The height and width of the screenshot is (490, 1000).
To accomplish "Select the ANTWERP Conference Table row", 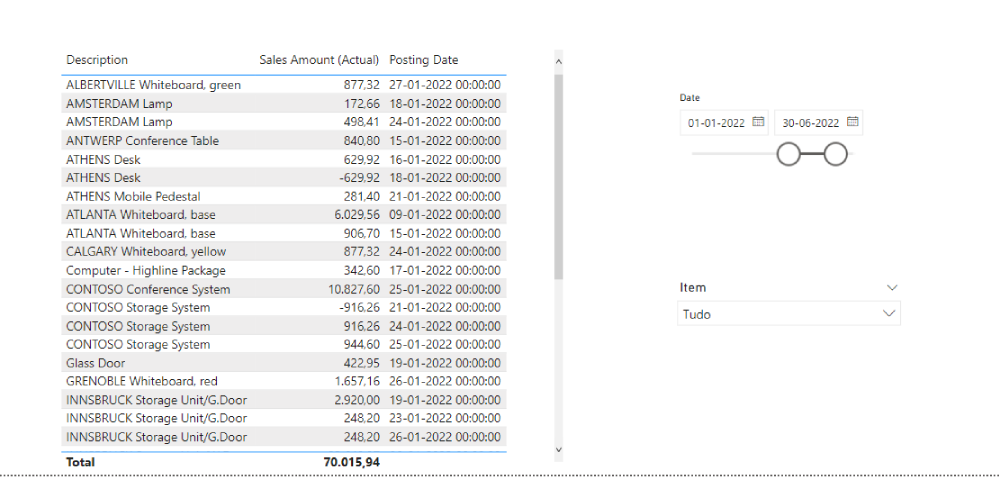I will coord(142,141).
